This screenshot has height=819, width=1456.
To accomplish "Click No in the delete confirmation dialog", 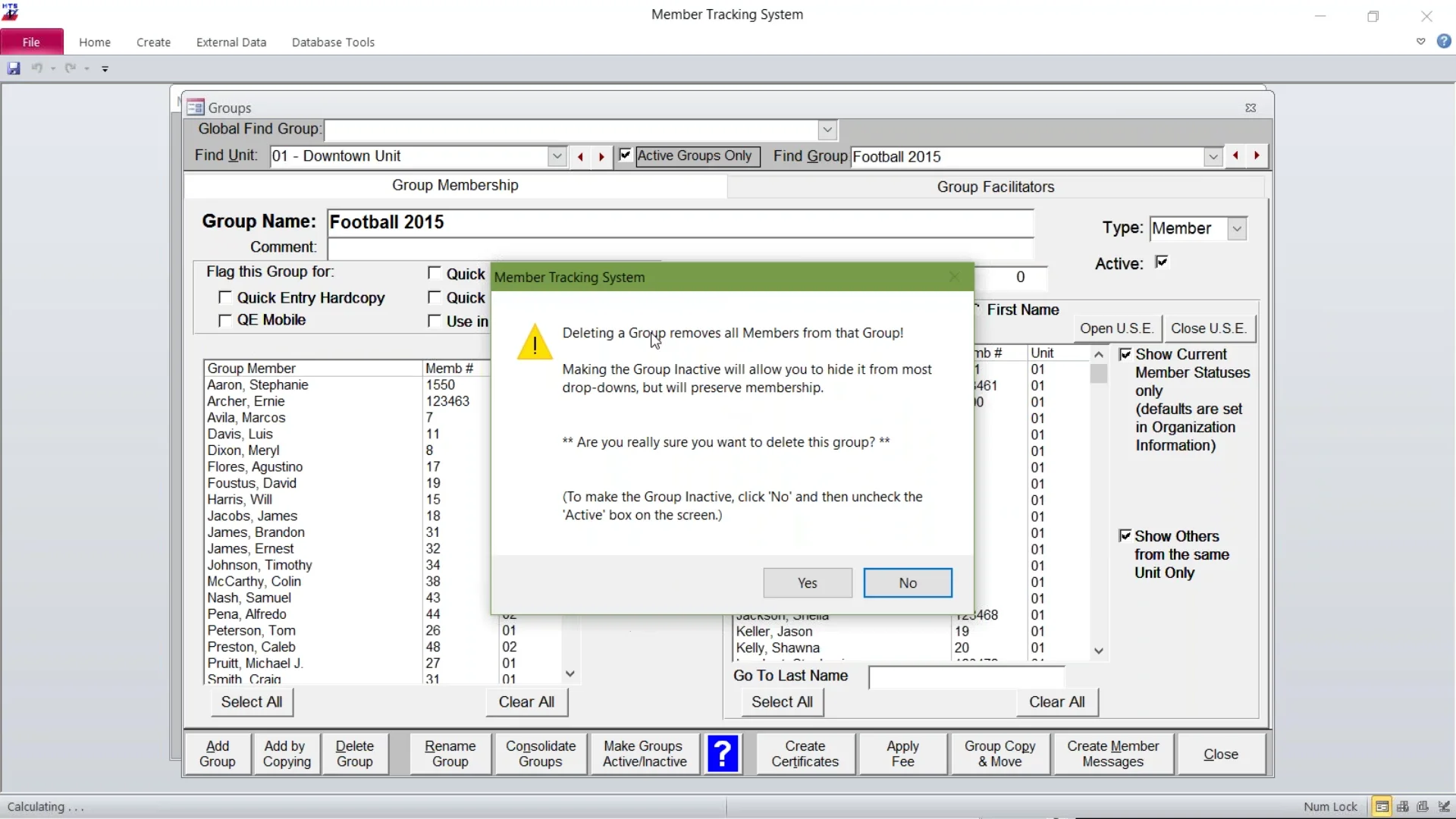I will click(x=908, y=583).
